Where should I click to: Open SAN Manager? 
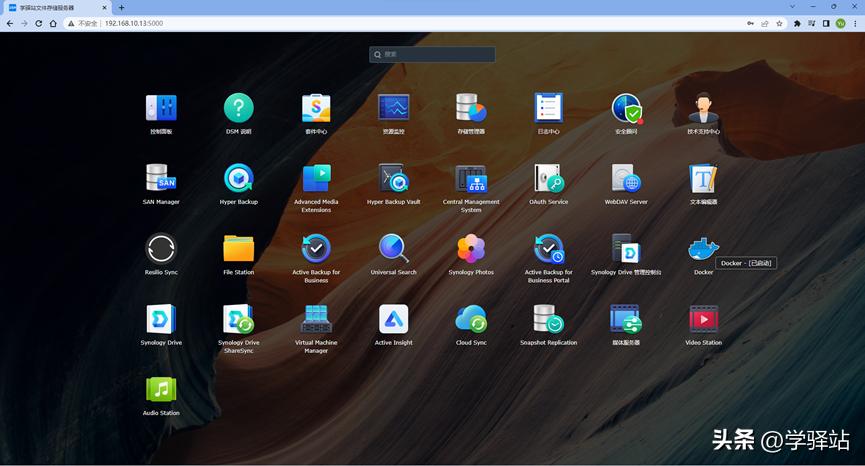coord(161,179)
